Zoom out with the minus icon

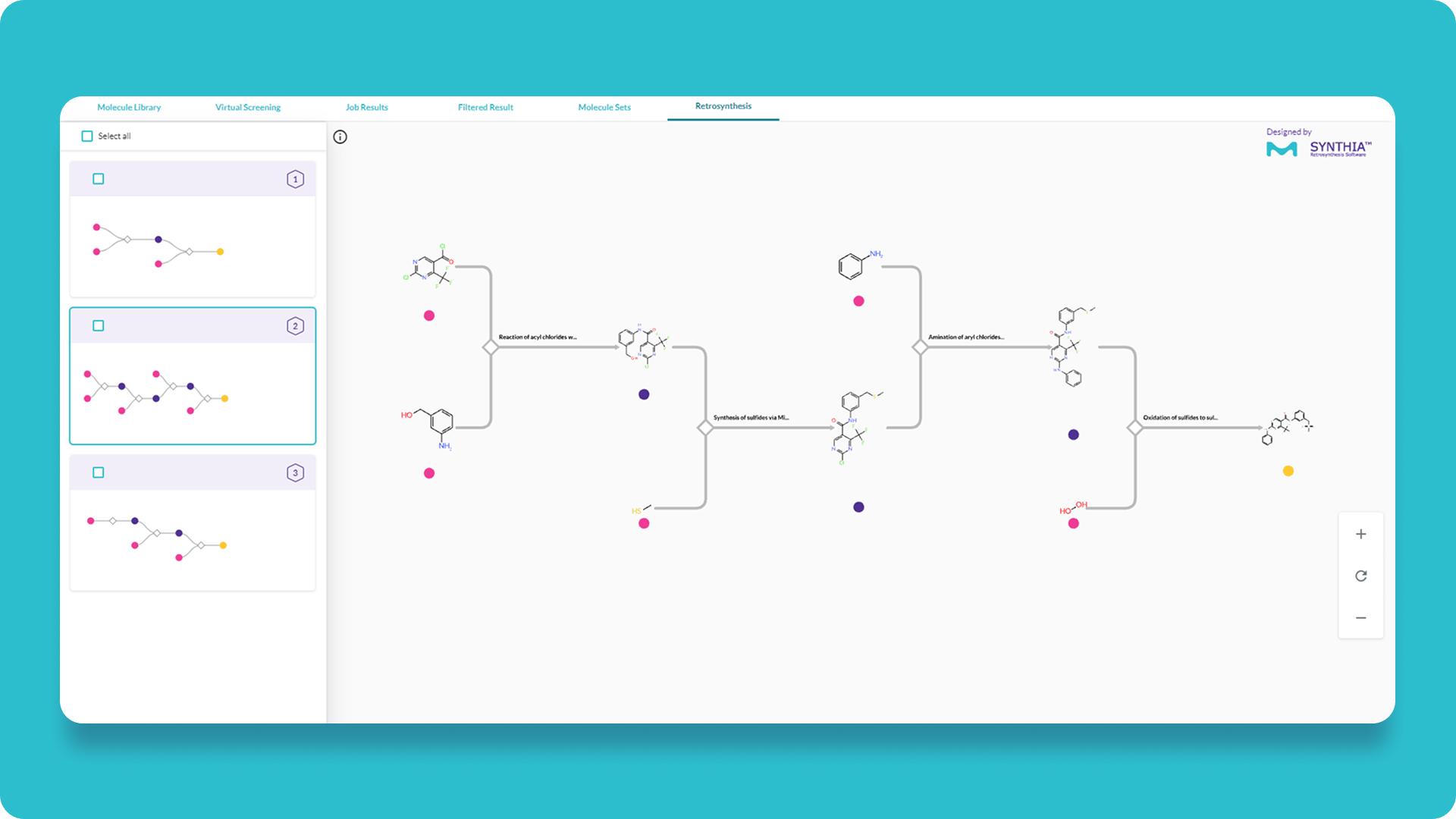click(x=1360, y=618)
